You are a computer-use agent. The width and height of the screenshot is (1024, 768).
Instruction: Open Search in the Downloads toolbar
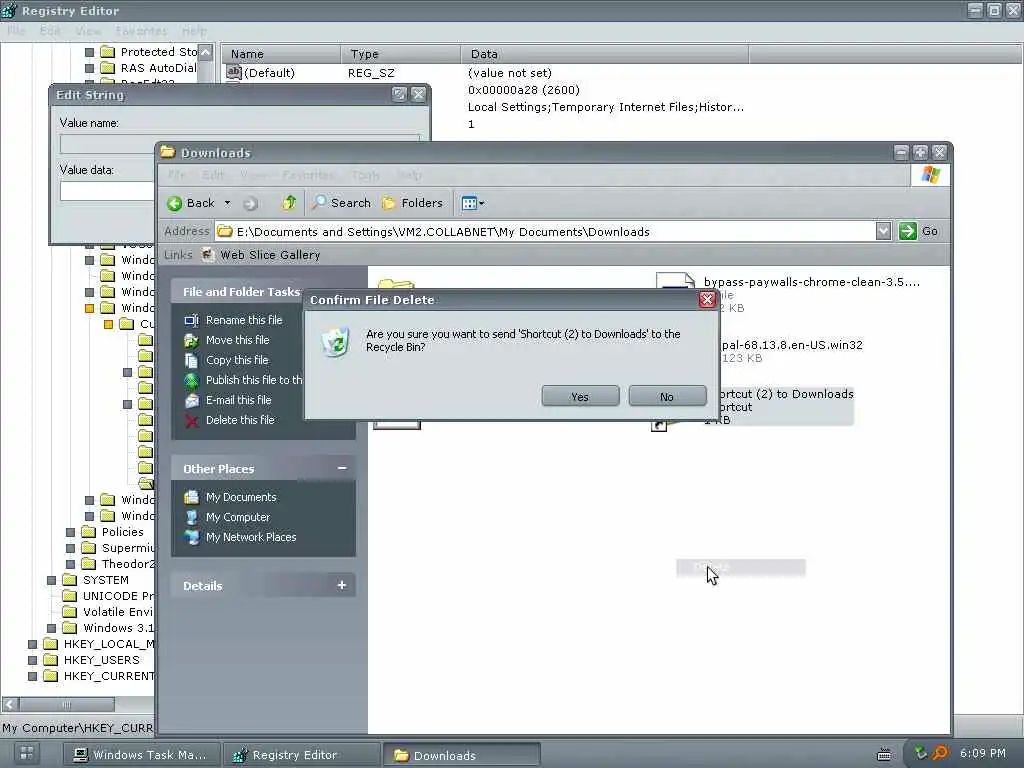coord(341,203)
